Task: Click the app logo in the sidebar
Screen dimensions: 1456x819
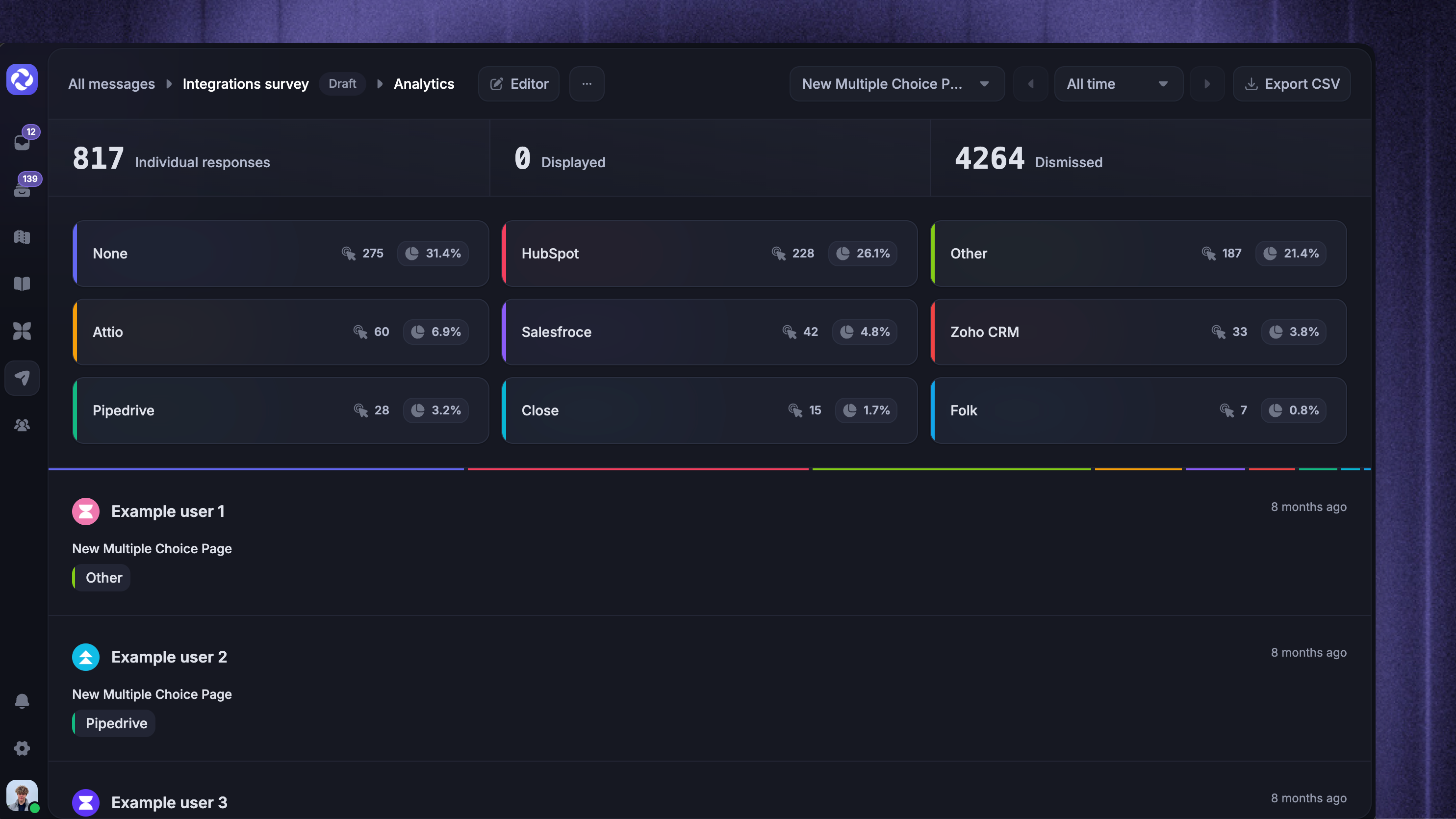Action: click(x=22, y=79)
